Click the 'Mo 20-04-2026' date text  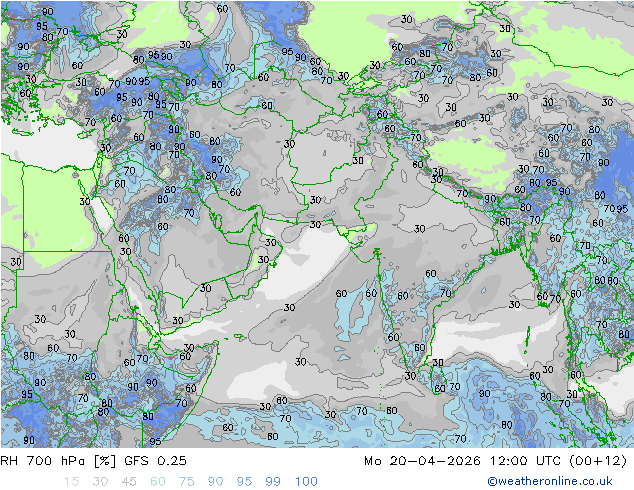coord(423,461)
